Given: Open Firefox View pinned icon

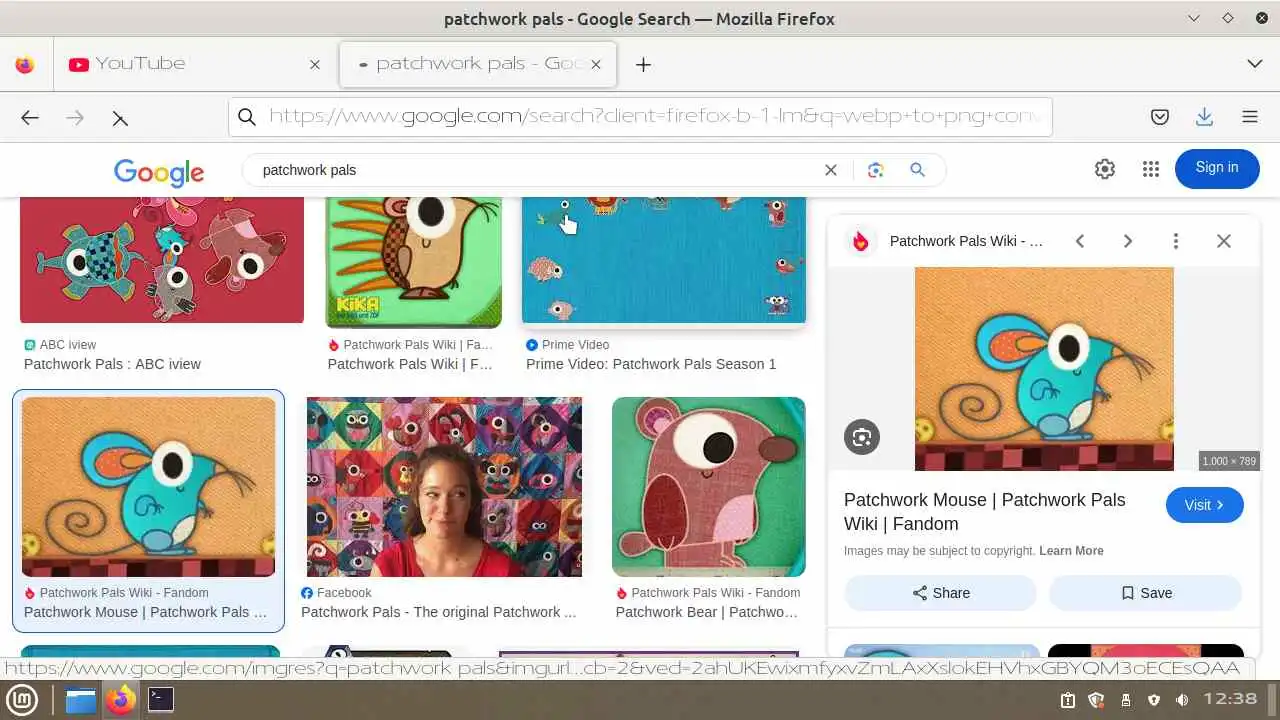Looking at the screenshot, I should (x=25, y=64).
